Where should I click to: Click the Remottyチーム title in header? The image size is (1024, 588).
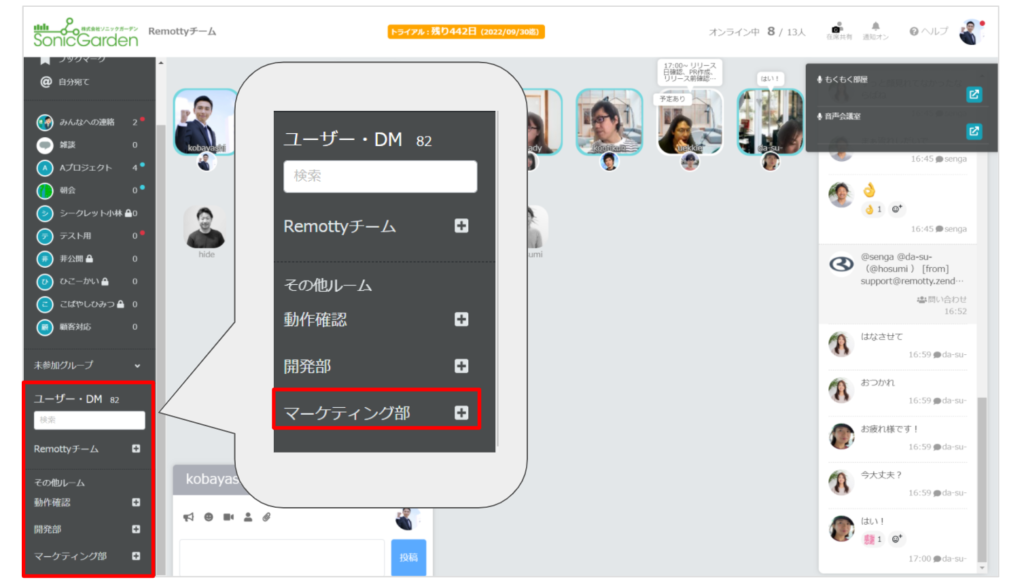[182, 31]
